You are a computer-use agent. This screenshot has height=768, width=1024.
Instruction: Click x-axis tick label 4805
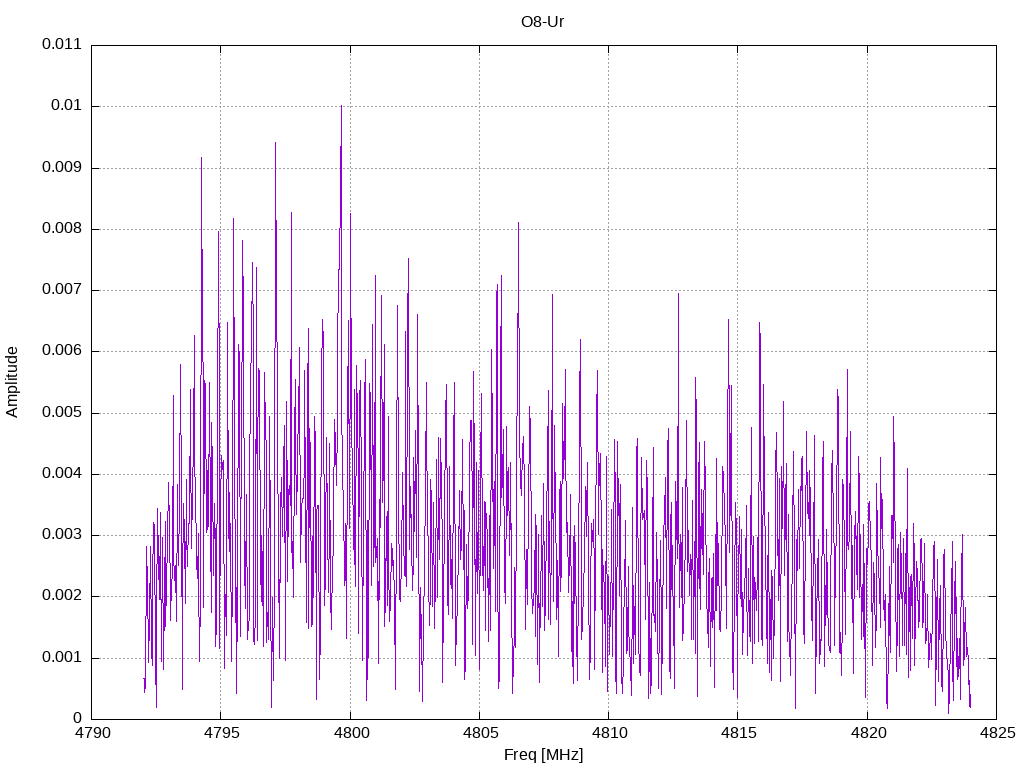click(481, 733)
